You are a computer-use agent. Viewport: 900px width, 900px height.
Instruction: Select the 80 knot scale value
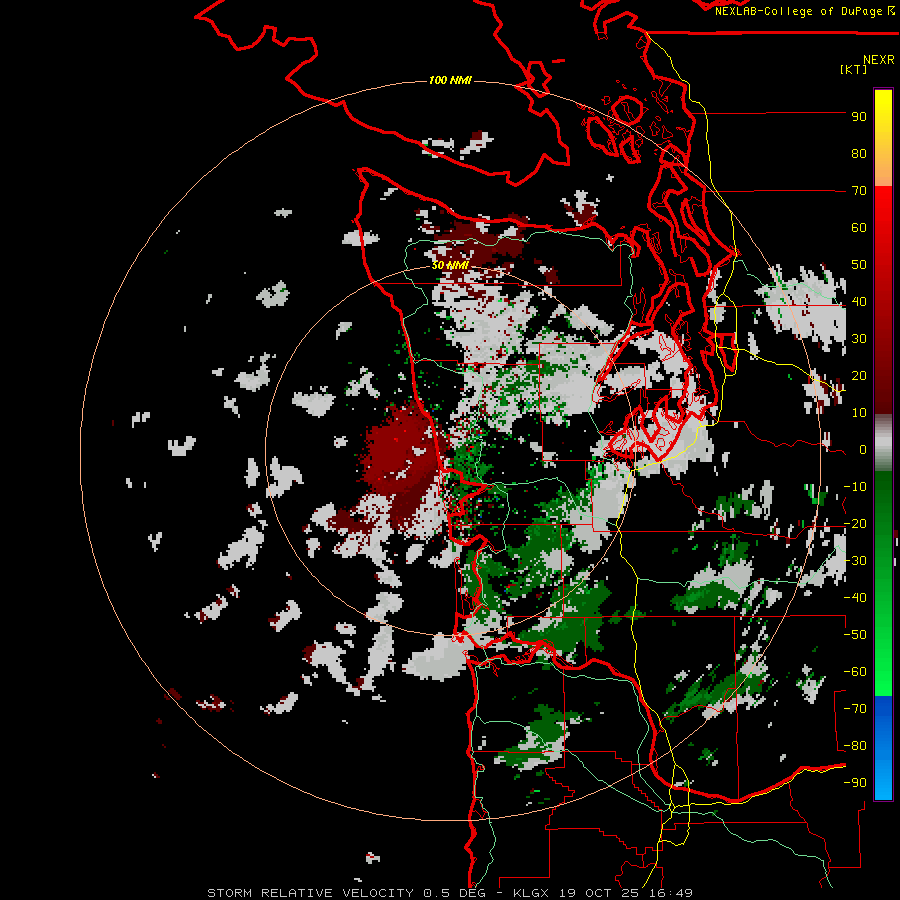click(x=859, y=154)
